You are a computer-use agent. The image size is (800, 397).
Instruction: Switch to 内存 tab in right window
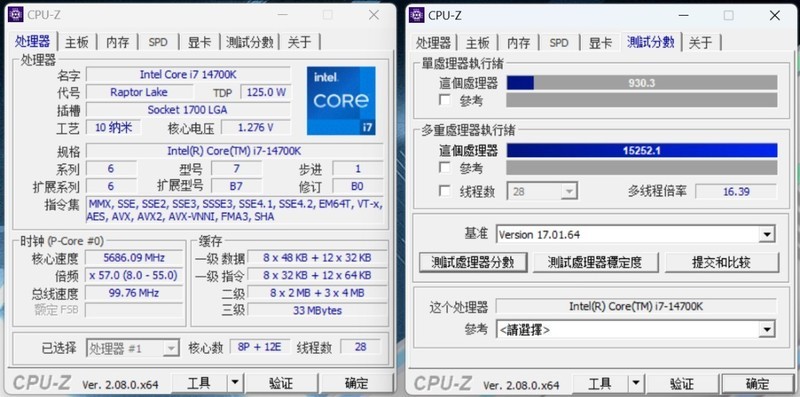(x=519, y=42)
